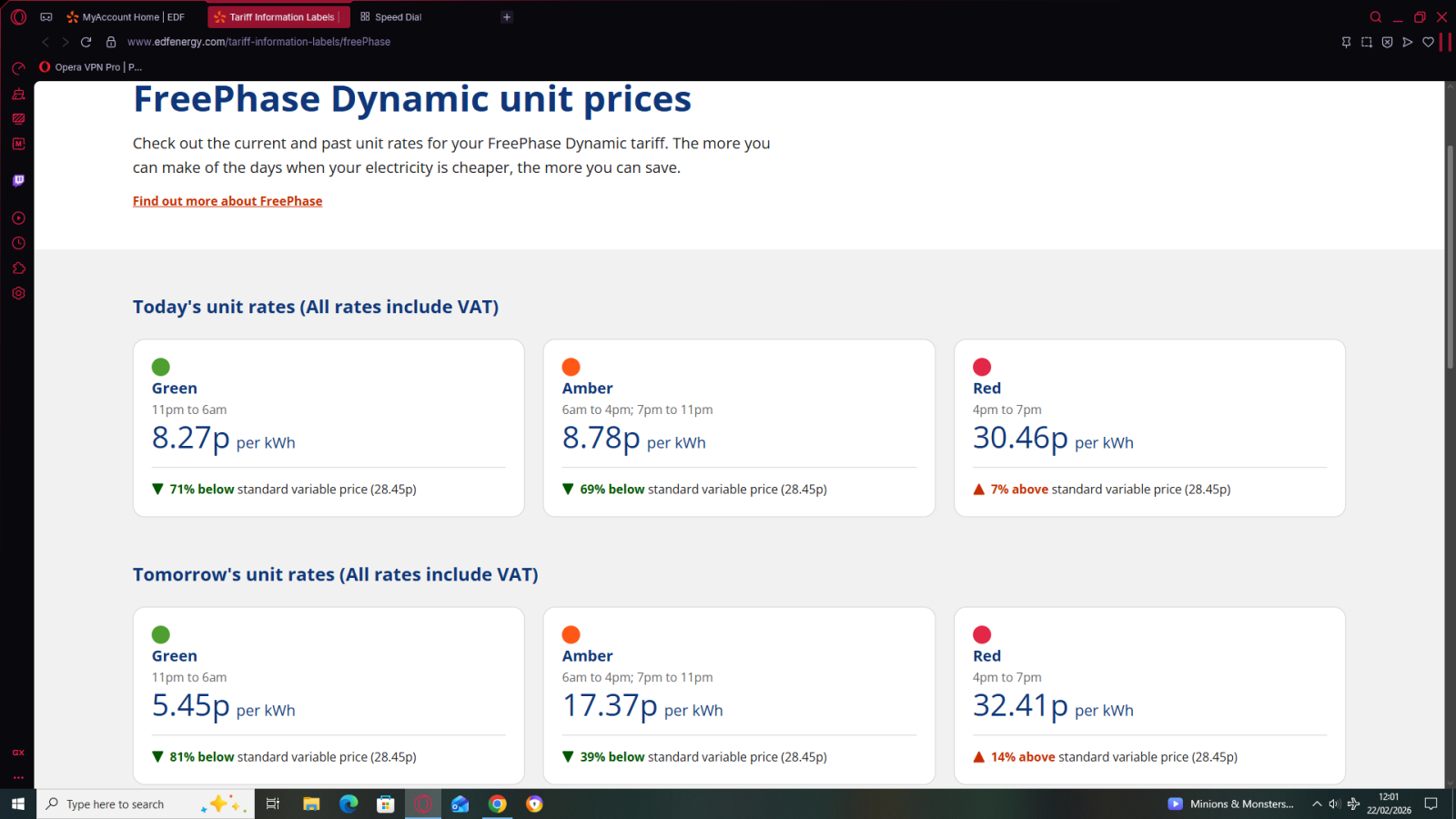Open the Opera main menu logo
Viewport: 1456px width, 819px height.
18,16
